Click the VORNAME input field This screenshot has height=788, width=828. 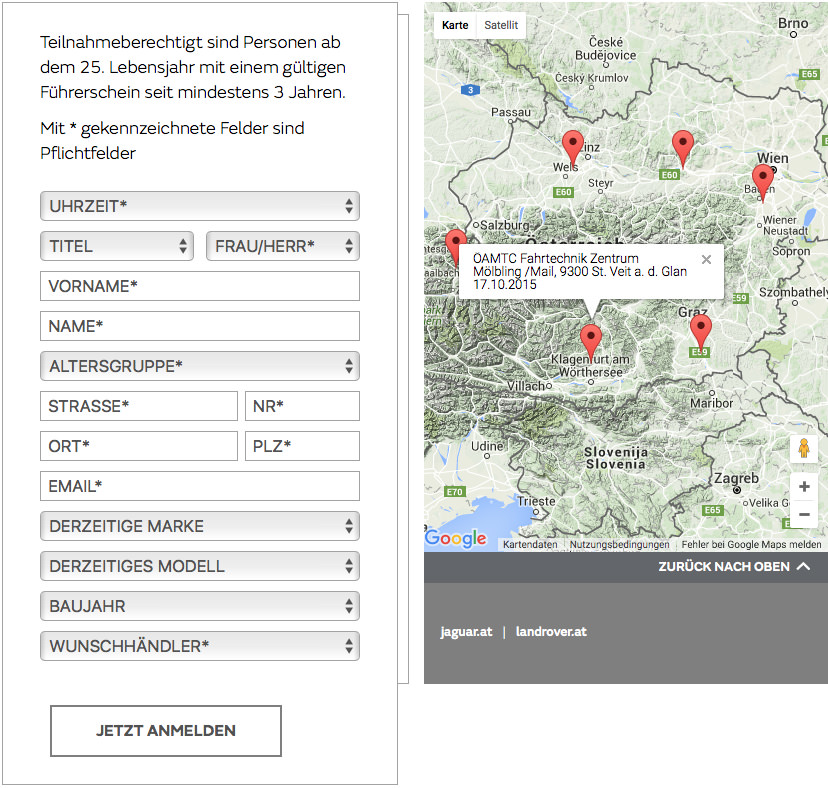(200, 286)
